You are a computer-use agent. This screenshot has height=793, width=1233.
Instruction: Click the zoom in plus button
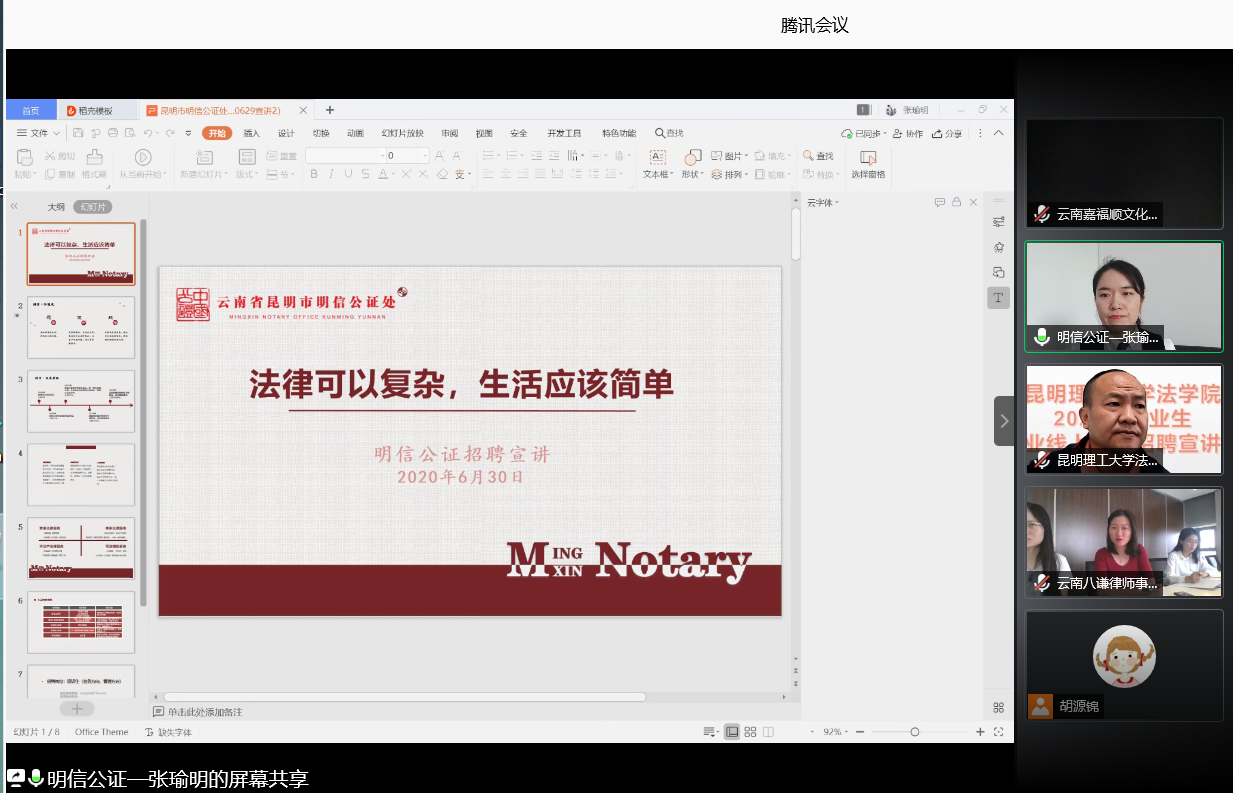980,732
